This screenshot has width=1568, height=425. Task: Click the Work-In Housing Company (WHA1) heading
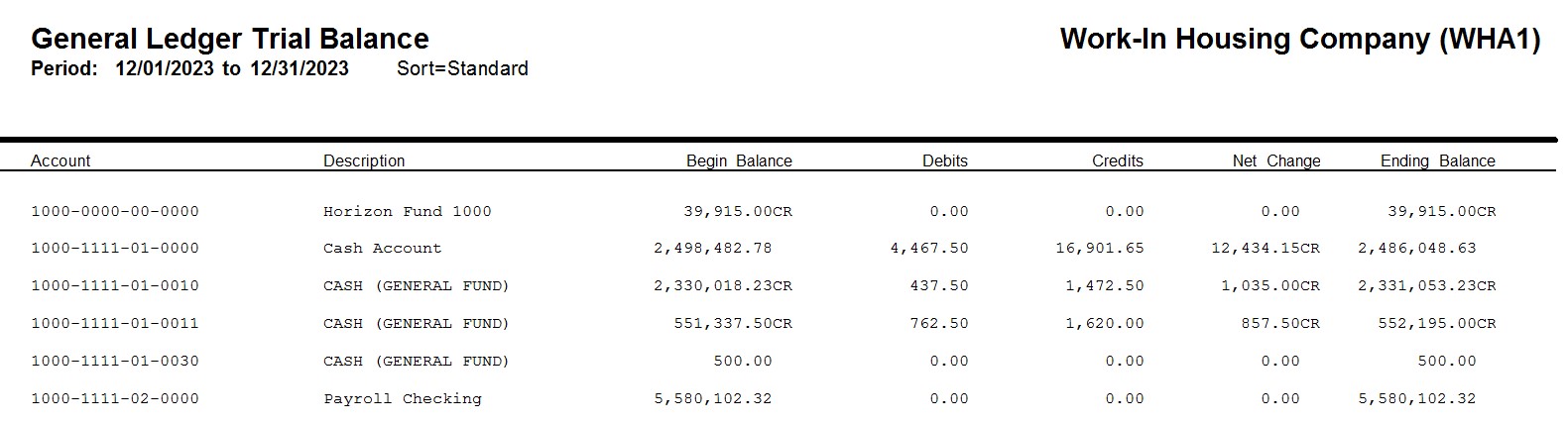pos(1300,39)
